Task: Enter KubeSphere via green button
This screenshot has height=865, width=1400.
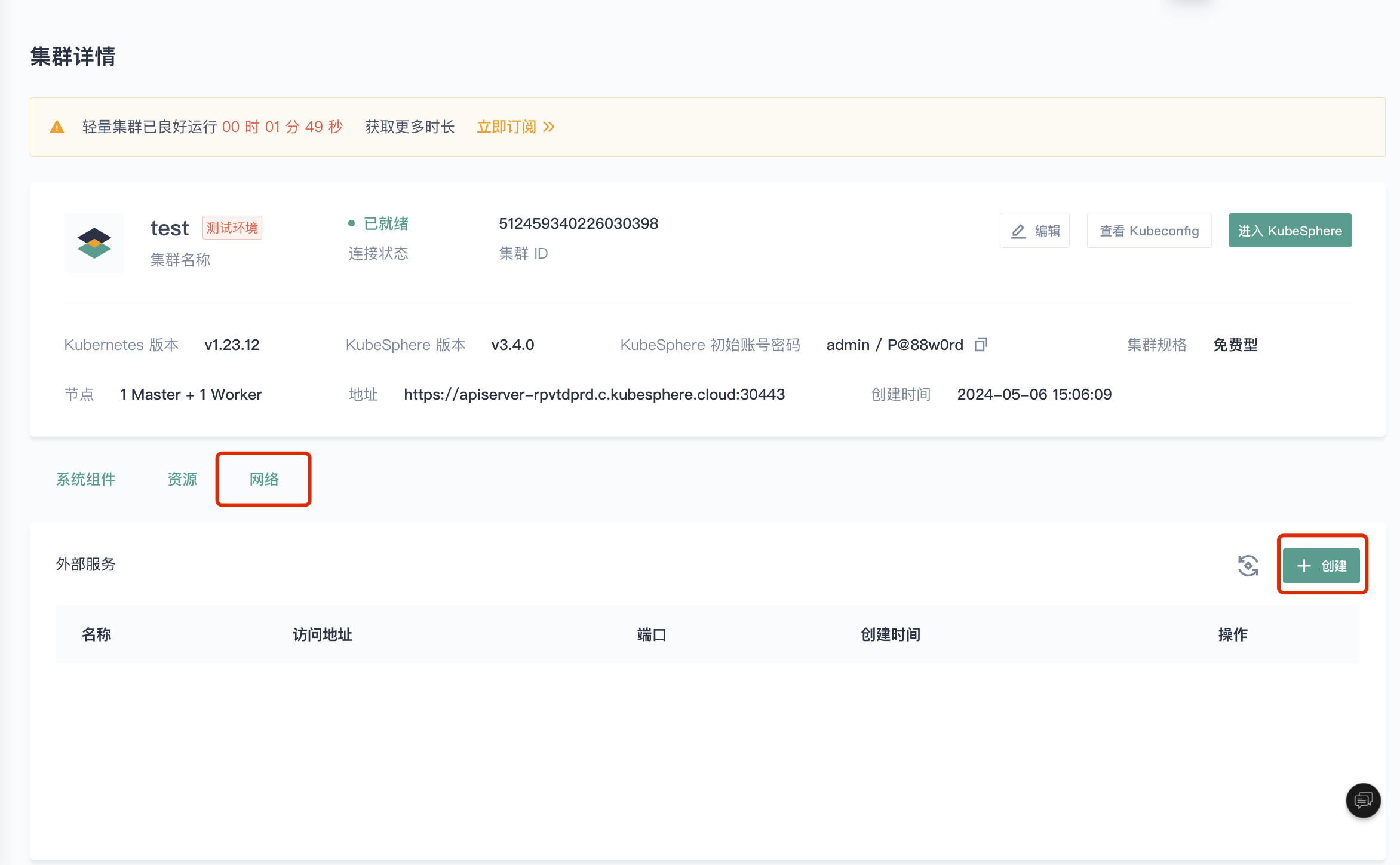Action: [1290, 231]
